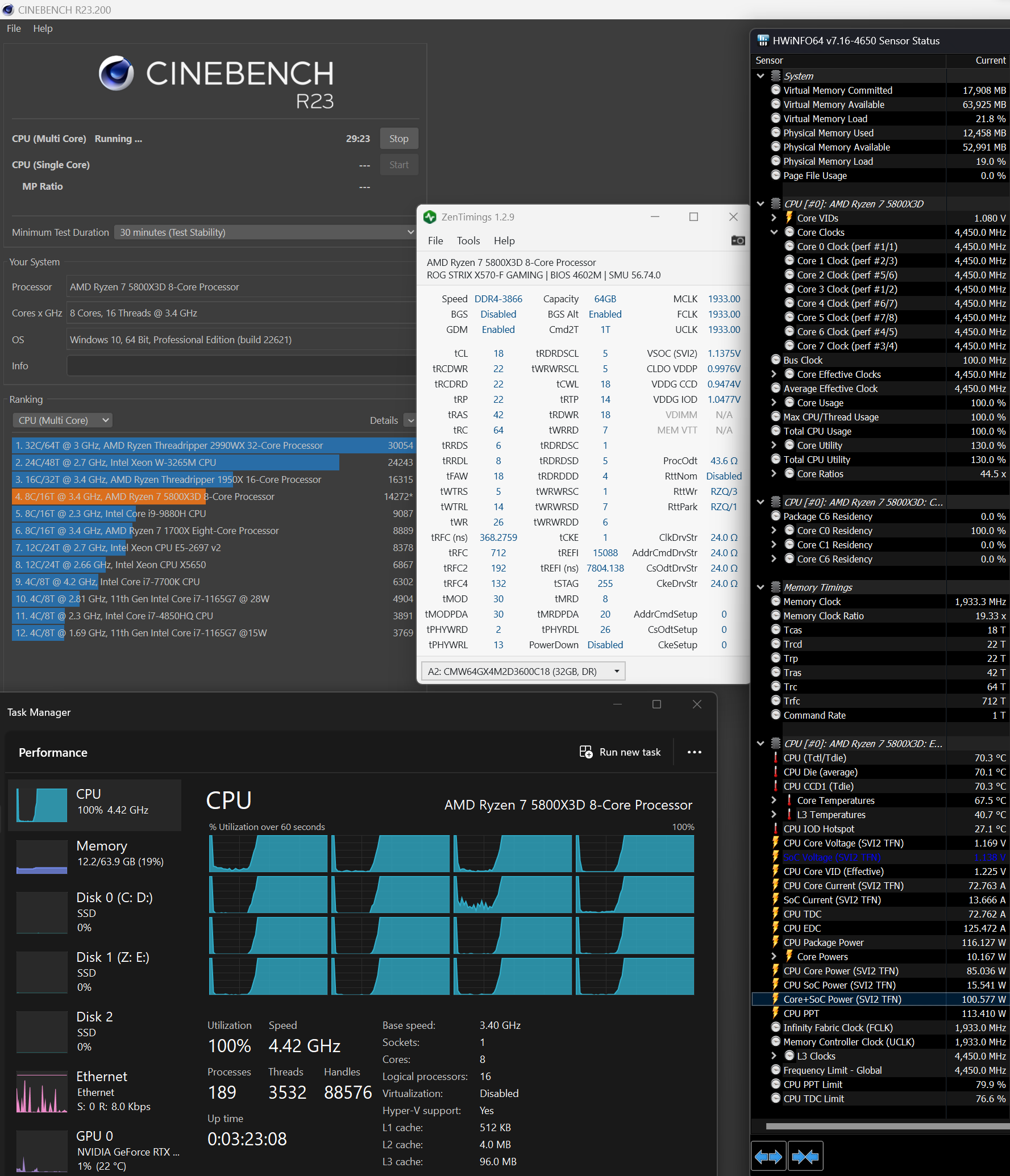Image resolution: width=1010 pixels, height=1176 pixels.
Task: Click HWiNFO shrink layout arrows icon
Action: pos(805,1156)
